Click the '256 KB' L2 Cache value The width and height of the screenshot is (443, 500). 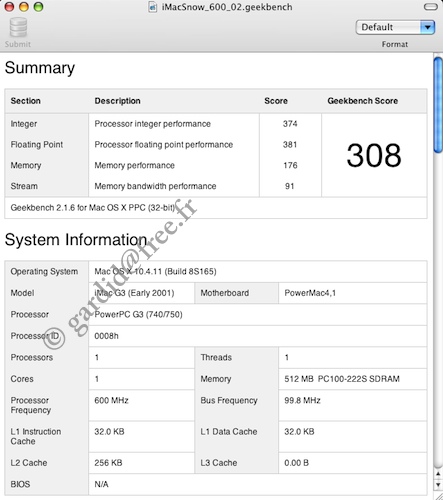coord(108,463)
